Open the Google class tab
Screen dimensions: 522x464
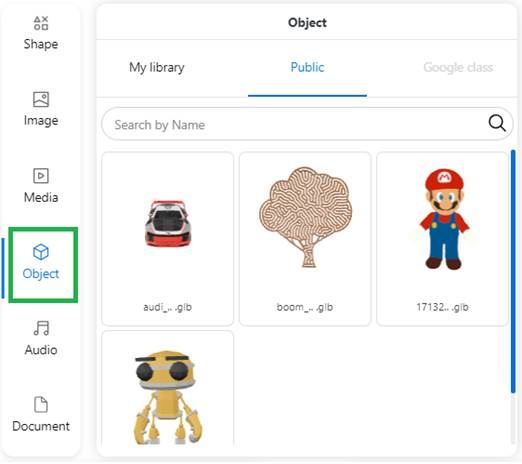point(458,67)
